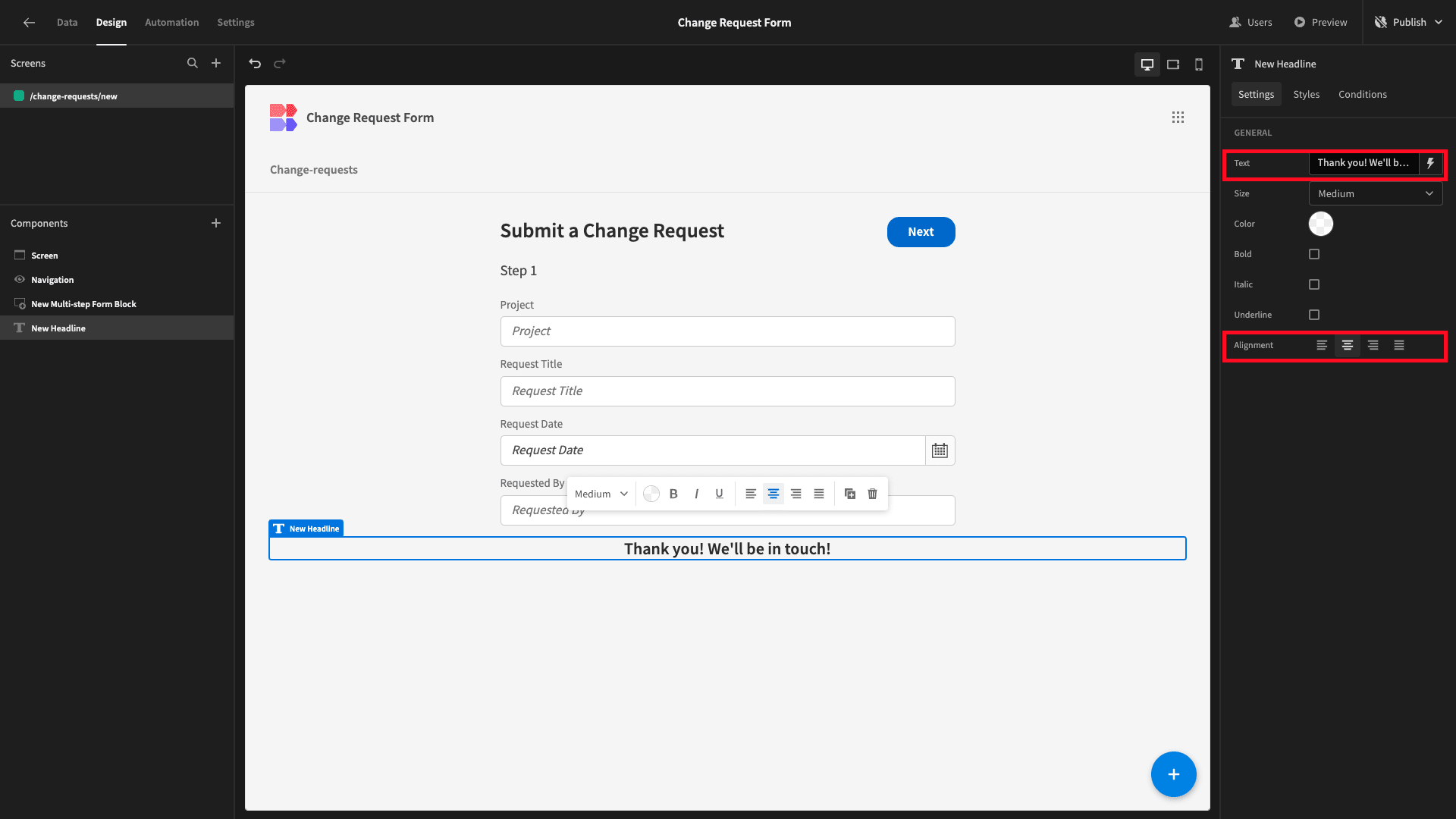
Task: Switch to the Conditions tab
Action: (1363, 94)
